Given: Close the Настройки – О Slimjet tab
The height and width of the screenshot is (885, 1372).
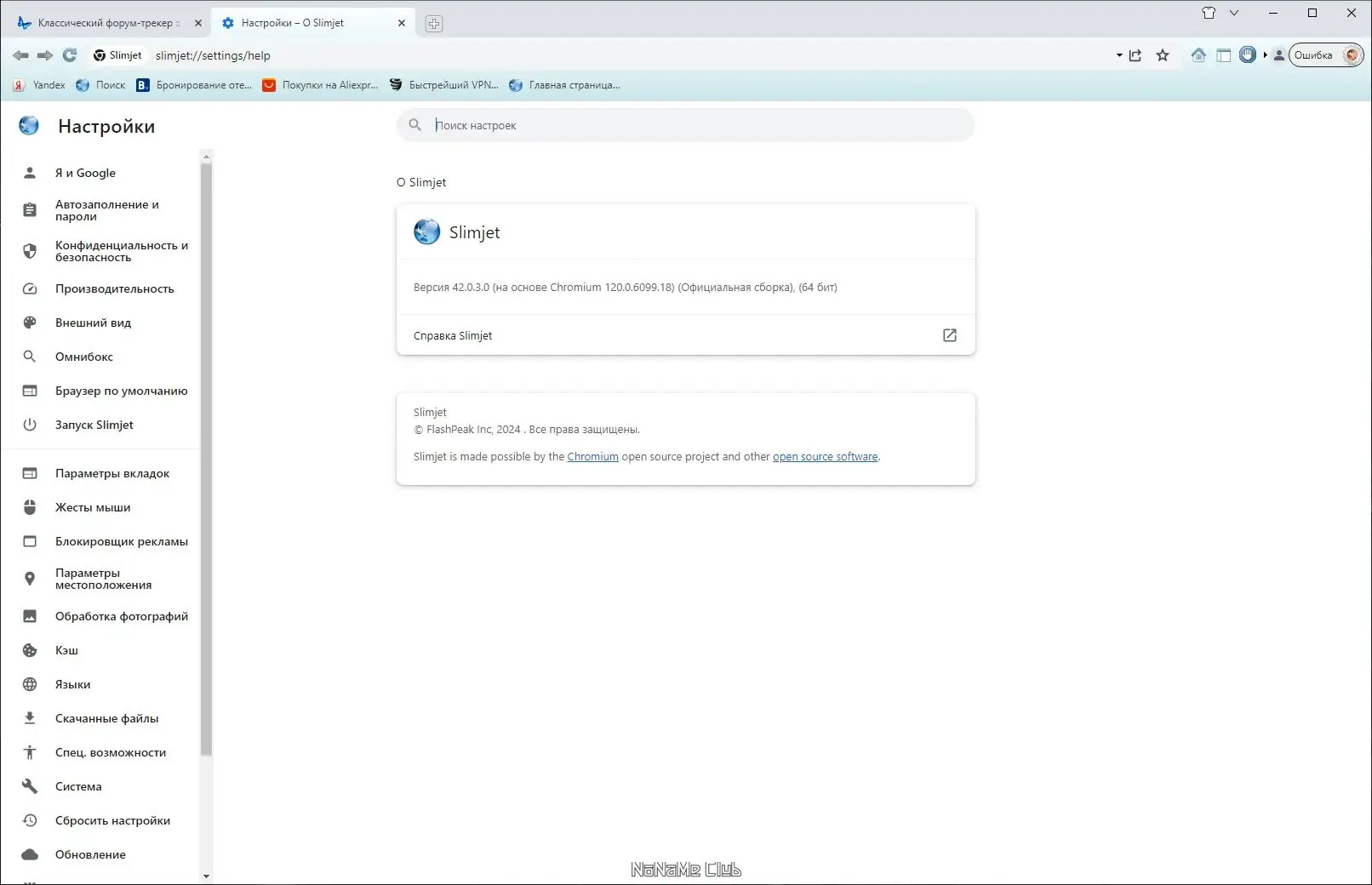Looking at the screenshot, I should click(x=402, y=23).
